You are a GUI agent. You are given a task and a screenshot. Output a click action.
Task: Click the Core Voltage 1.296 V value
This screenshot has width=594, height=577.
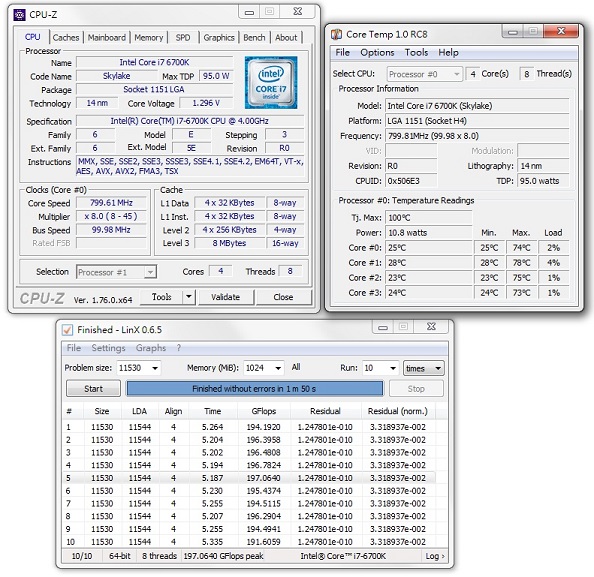click(x=206, y=103)
